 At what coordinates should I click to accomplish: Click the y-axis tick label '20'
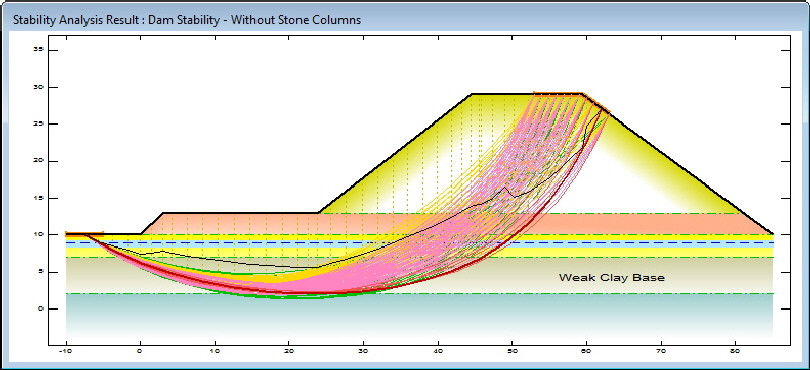tap(38, 161)
